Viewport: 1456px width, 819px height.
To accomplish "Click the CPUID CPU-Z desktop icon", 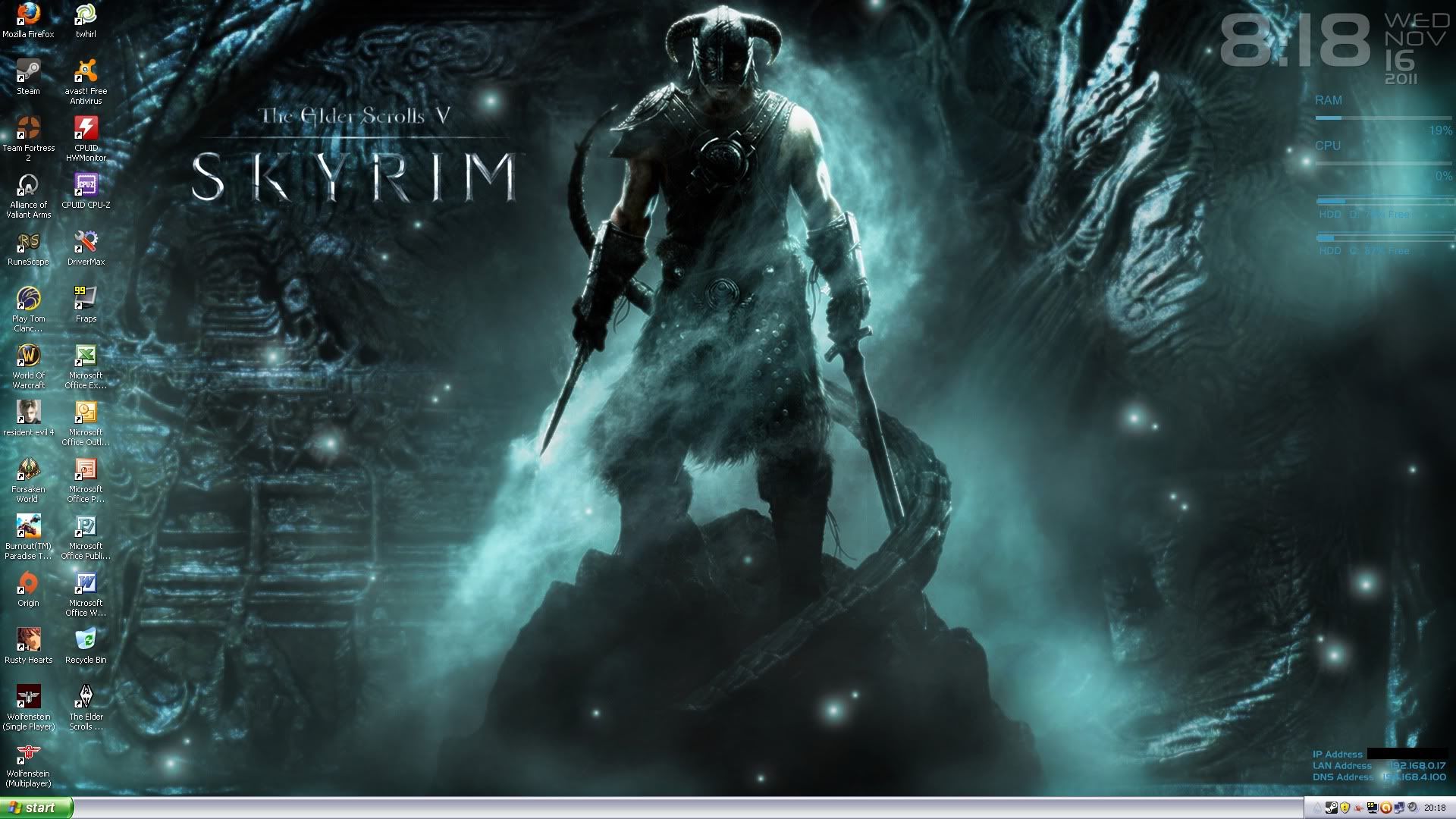I will coord(86,190).
